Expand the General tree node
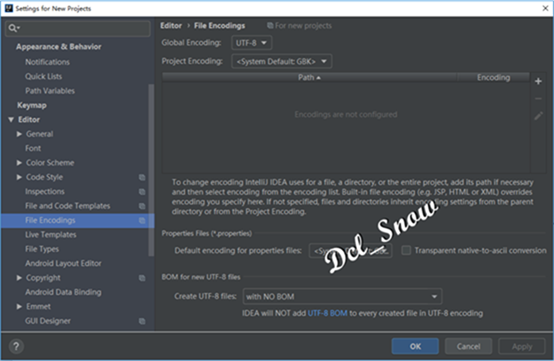554x361 pixels. pyautogui.click(x=19, y=134)
